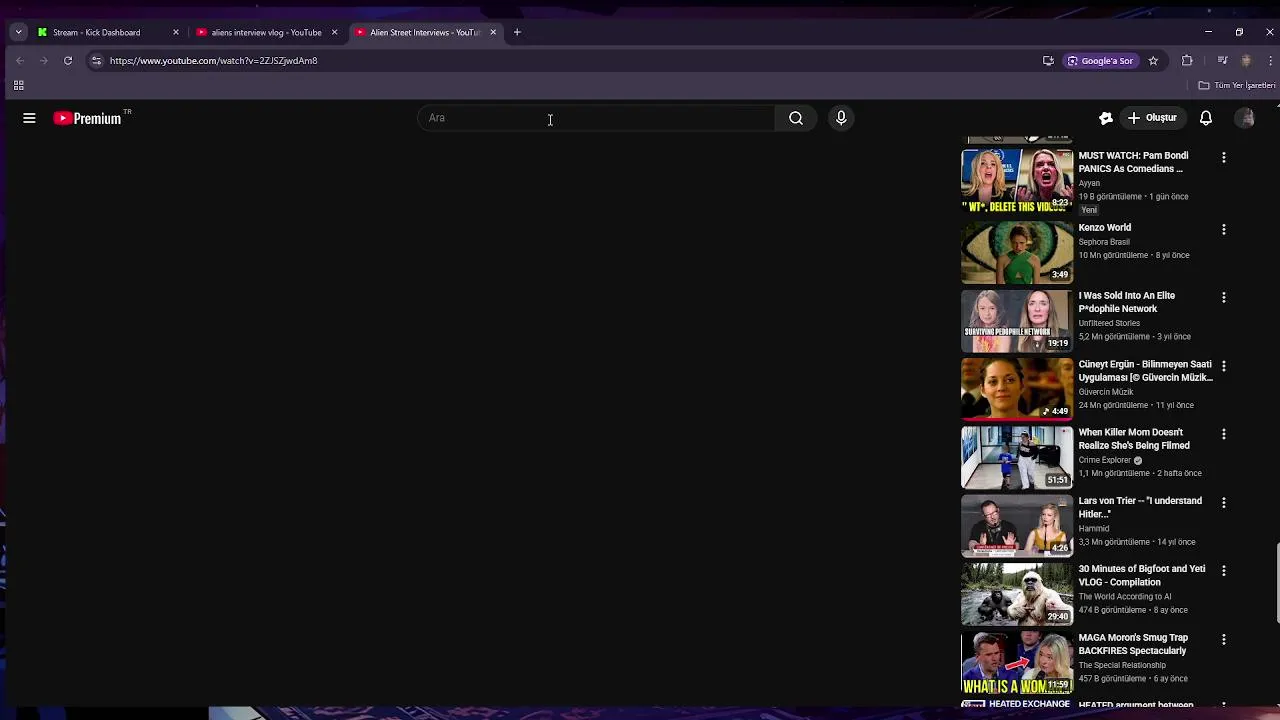Open the Kenzo World title link
1280x720 pixels.
pos(1104,228)
